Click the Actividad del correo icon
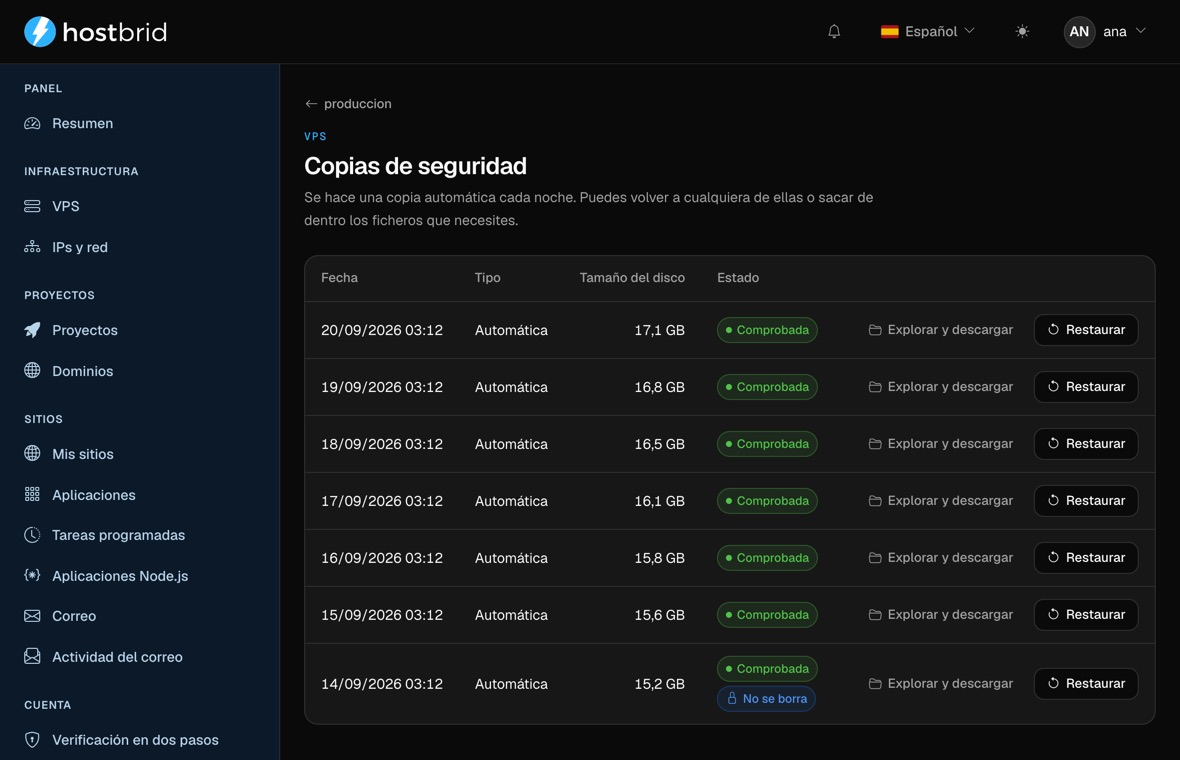Screen dimensions: 1180x760 (32, 656)
